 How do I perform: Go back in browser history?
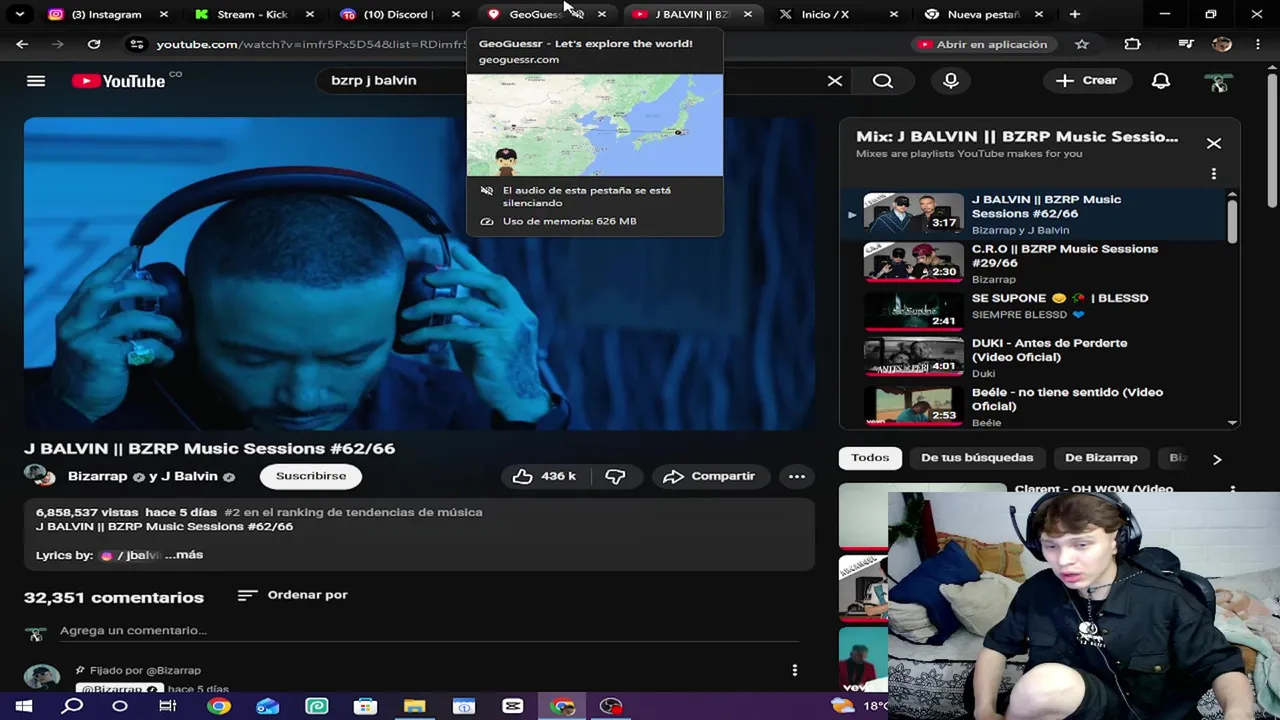22,44
